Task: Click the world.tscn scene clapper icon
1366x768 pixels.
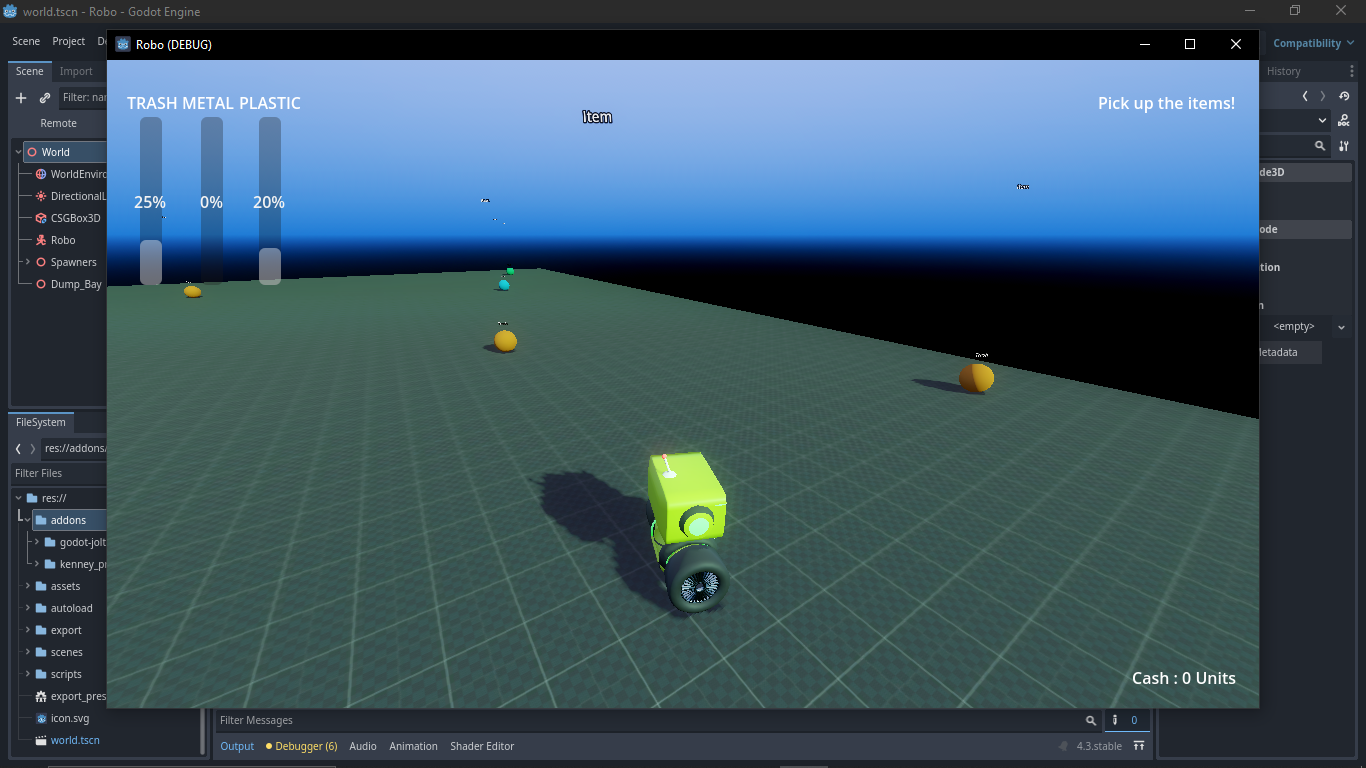Action: pos(41,740)
